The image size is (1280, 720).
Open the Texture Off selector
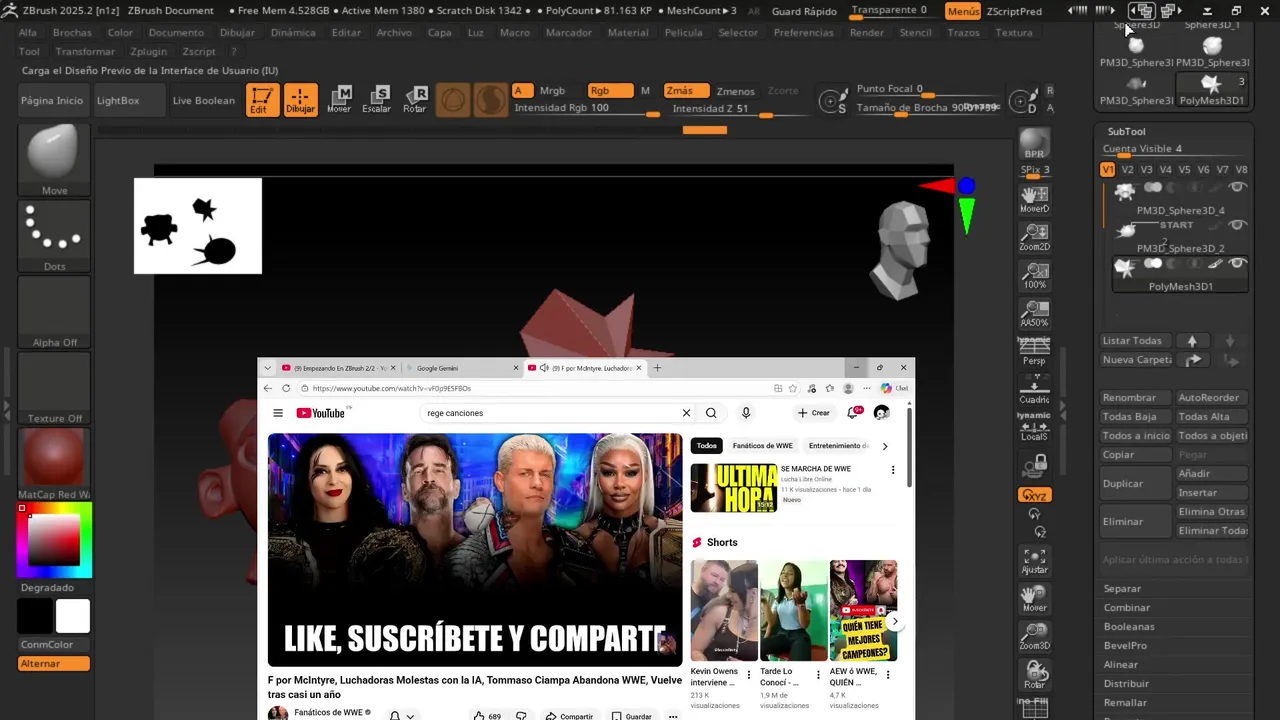coord(54,388)
